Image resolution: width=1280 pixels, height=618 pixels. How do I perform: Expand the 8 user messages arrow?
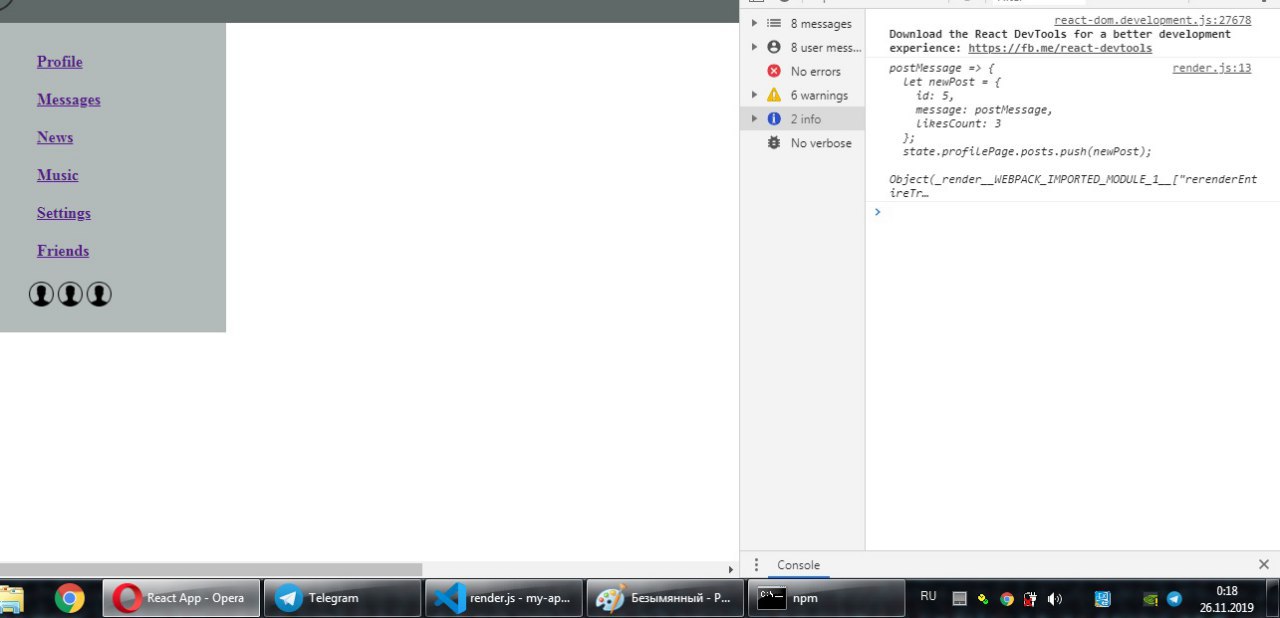pyautogui.click(x=755, y=47)
